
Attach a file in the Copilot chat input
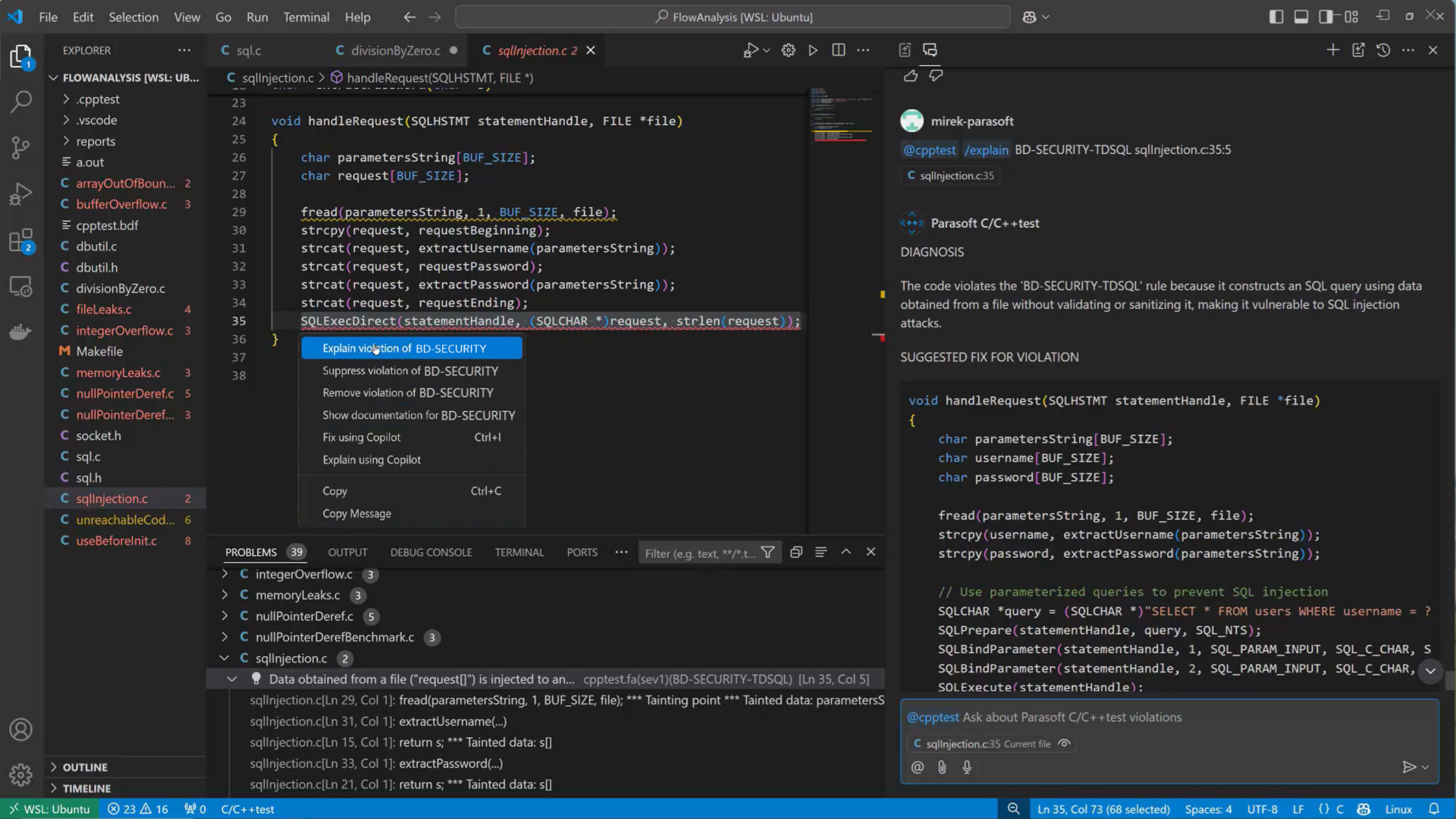(x=942, y=767)
